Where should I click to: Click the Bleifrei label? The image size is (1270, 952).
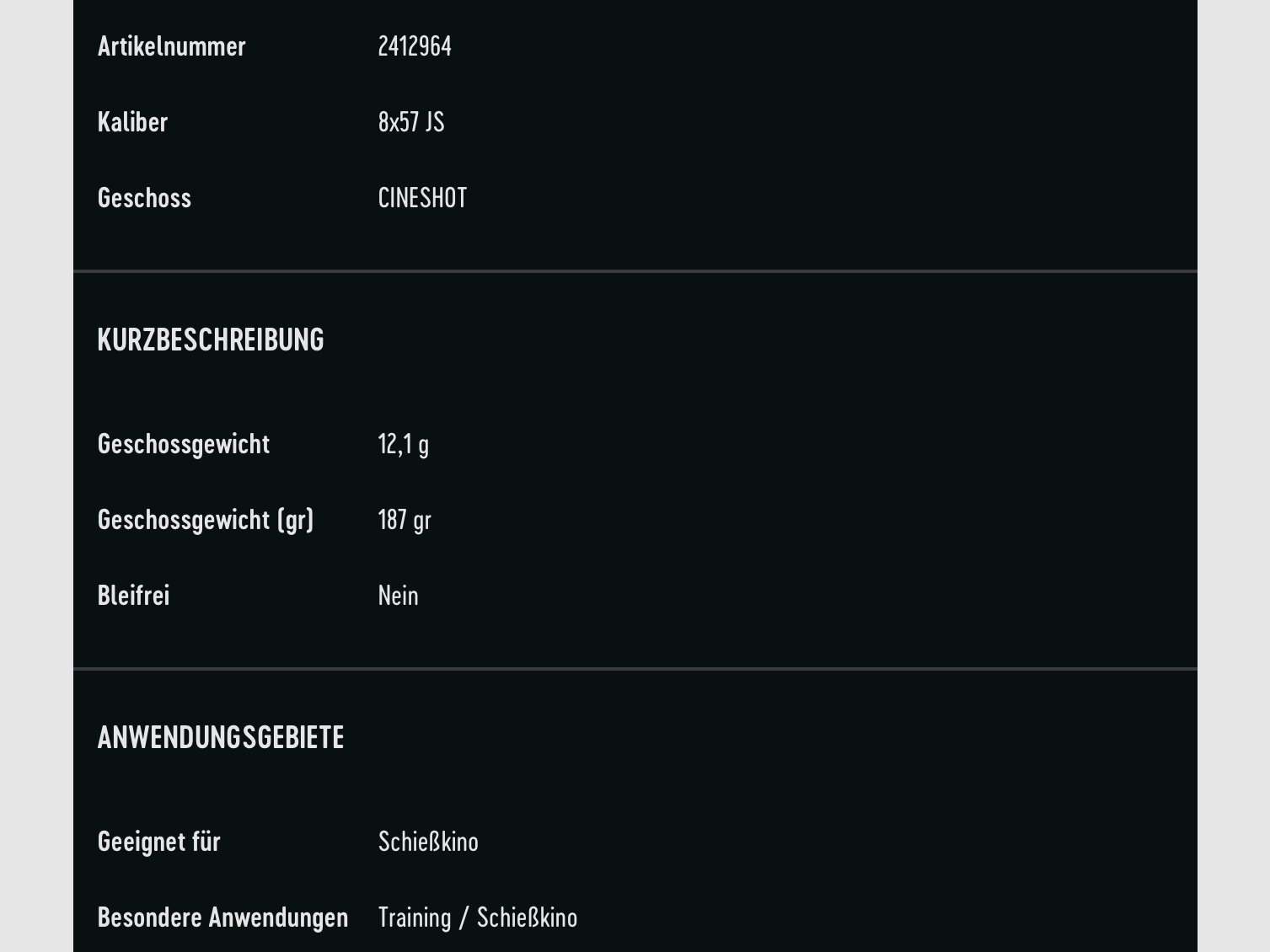133,596
